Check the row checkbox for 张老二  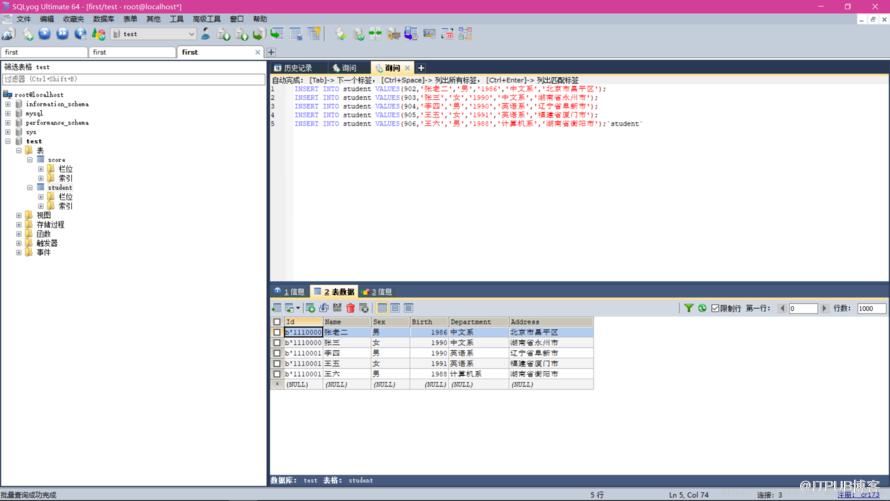point(277,332)
